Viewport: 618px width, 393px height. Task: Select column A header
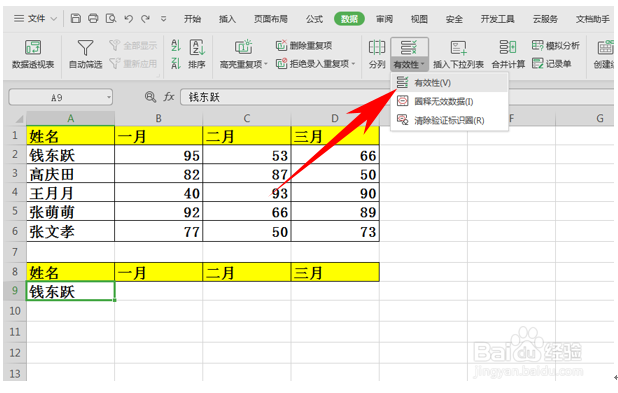pyautogui.click(x=71, y=118)
